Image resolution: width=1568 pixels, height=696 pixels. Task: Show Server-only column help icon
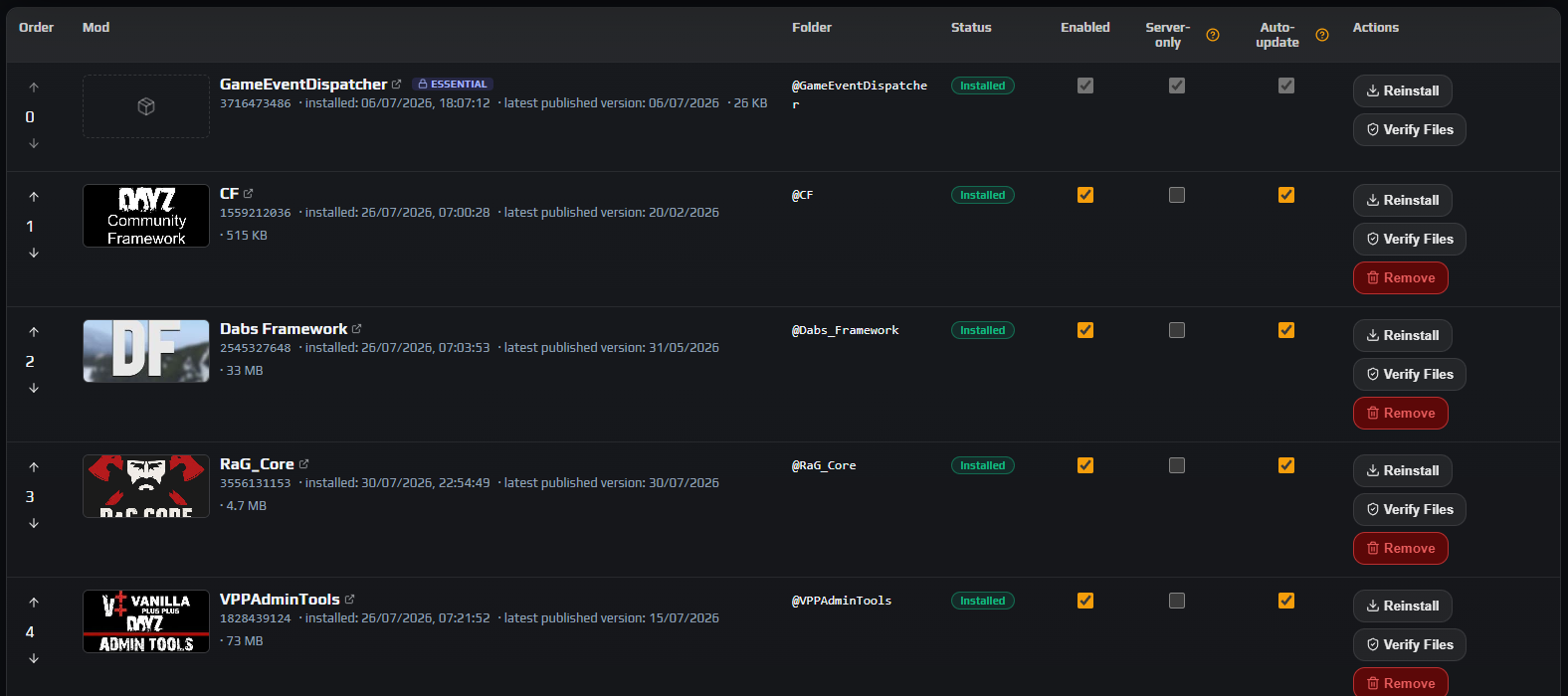(x=1213, y=35)
